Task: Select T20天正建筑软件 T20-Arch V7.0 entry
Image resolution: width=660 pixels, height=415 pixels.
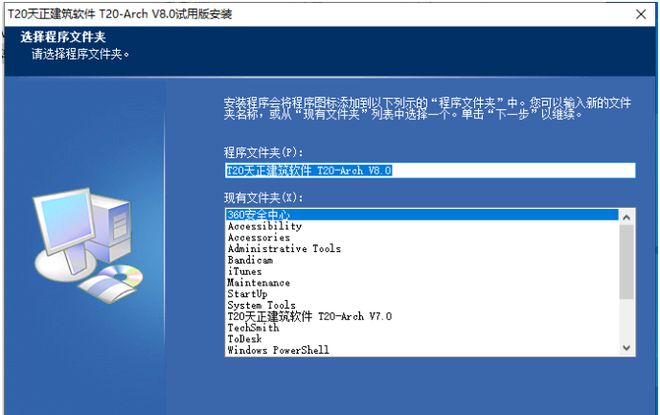Action: pos(422,317)
